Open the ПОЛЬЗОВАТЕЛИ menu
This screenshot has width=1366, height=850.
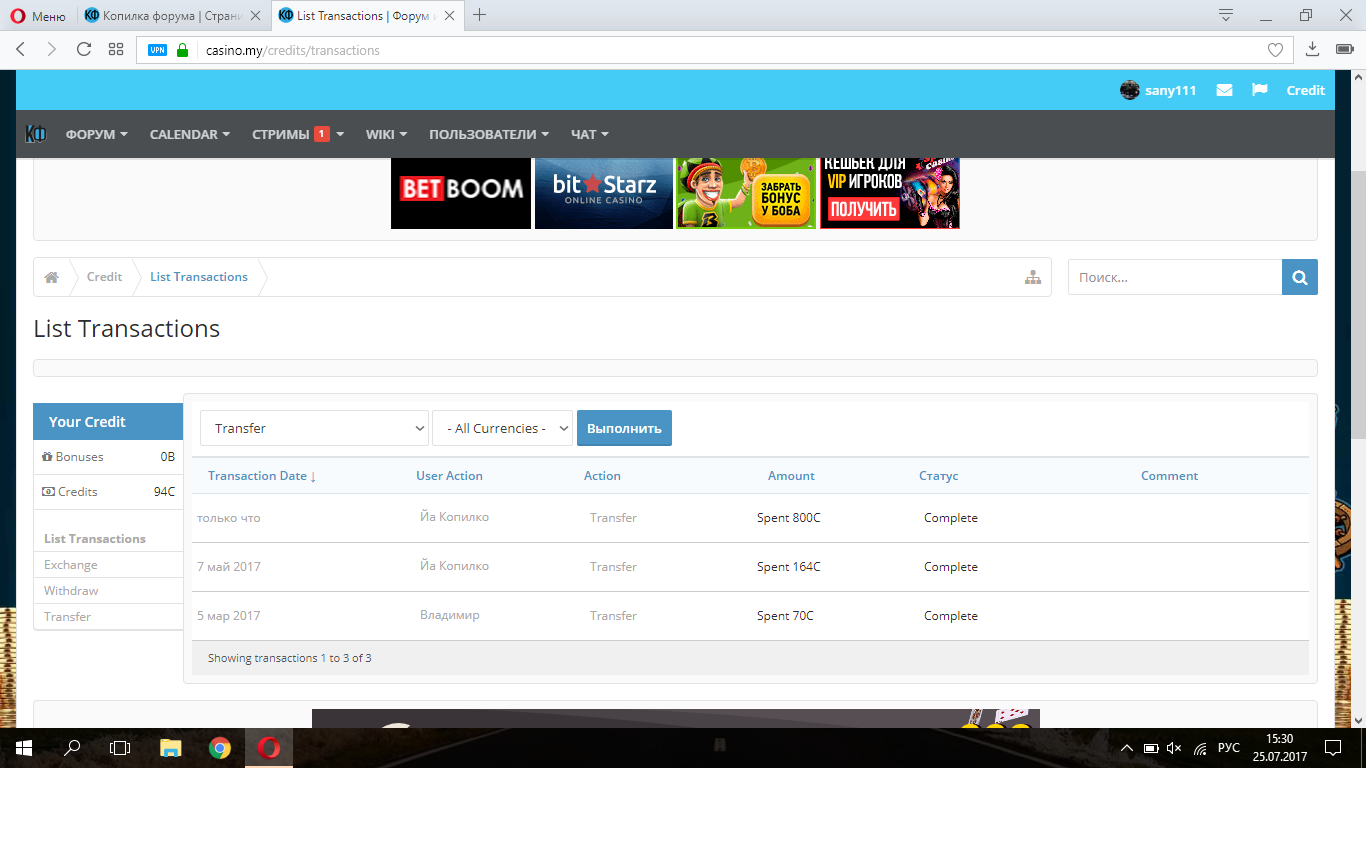point(488,134)
